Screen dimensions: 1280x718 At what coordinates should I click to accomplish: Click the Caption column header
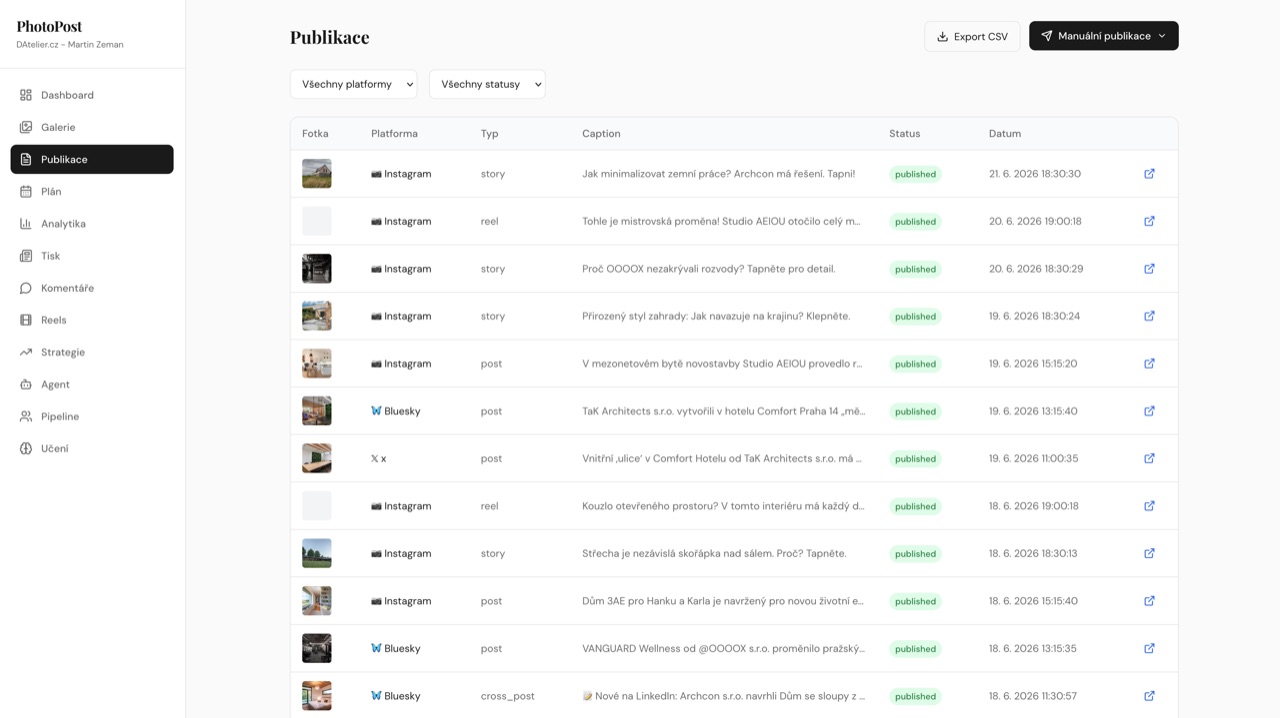[601, 133]
